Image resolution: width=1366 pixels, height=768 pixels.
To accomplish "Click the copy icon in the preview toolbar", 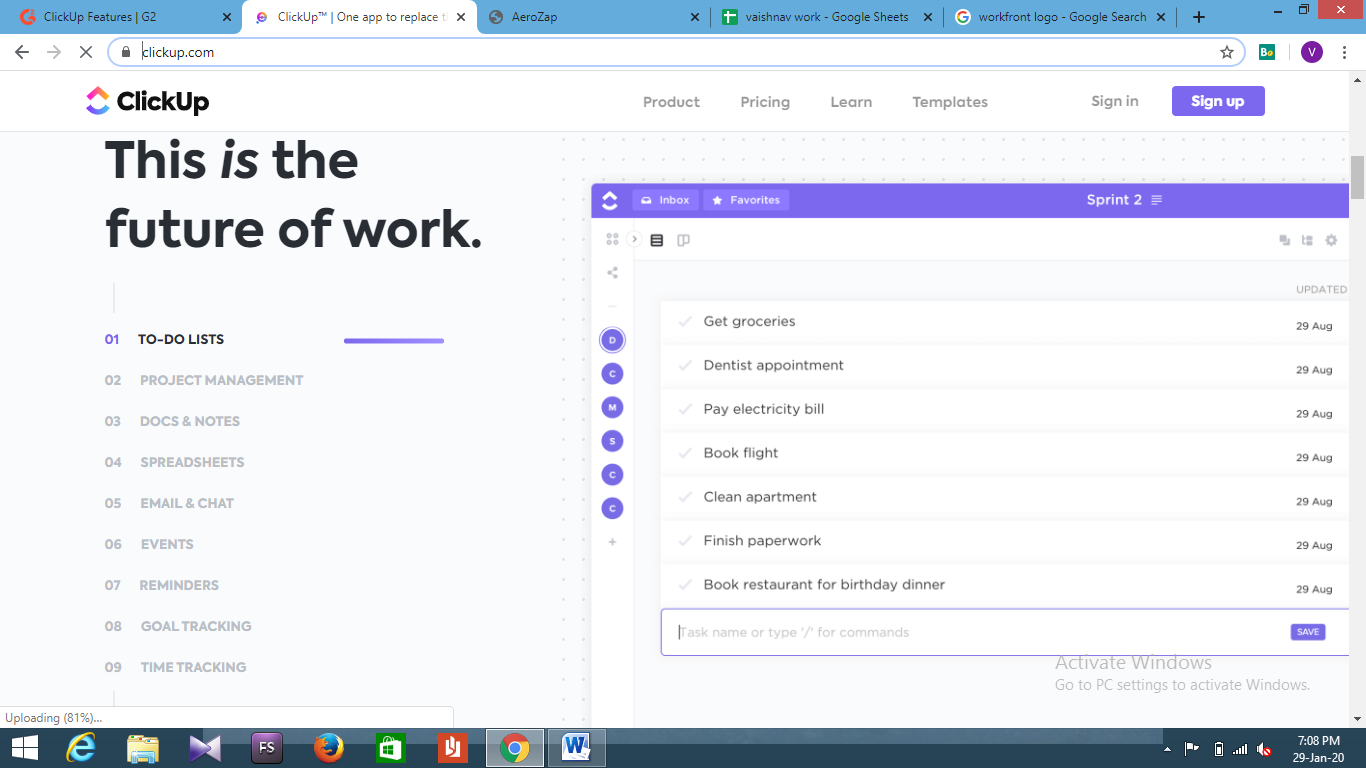I will [1285, 240].
